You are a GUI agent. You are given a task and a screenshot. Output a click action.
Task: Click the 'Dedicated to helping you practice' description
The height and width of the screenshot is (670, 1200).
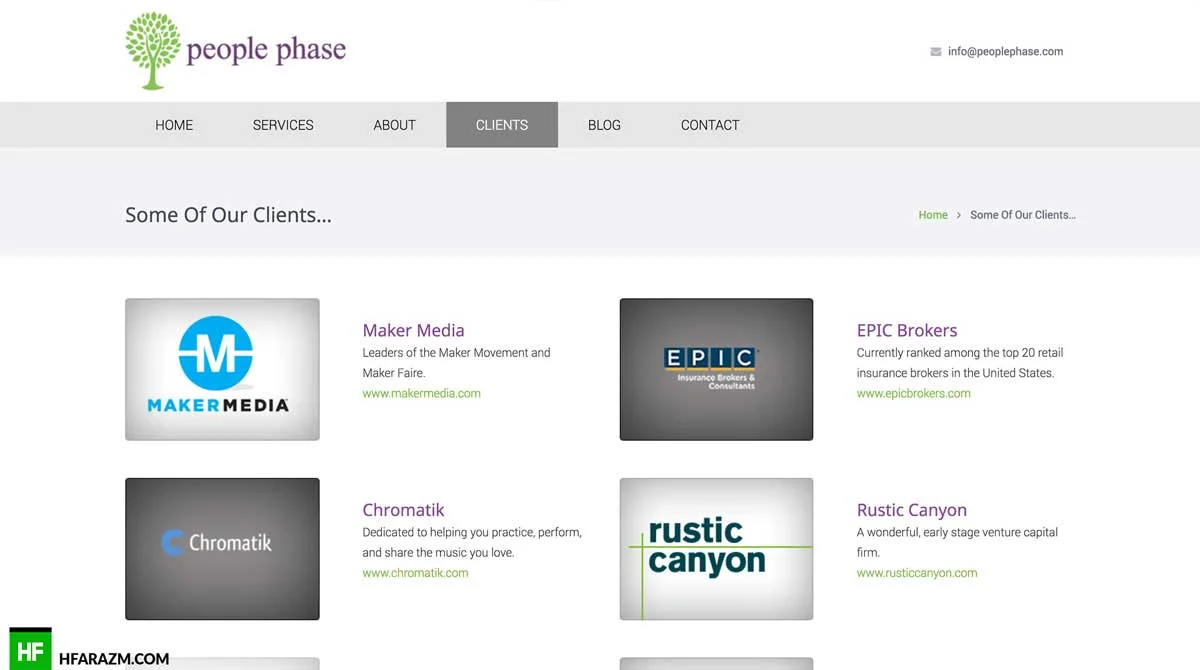(x=472, y=542)
